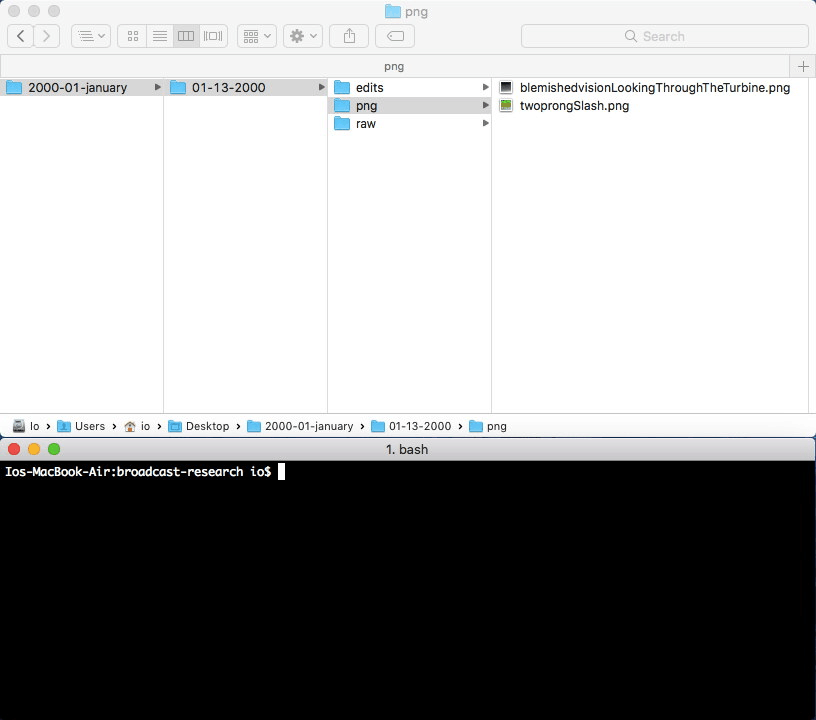
Task: Switch Finder to column view
Action: pyautogui.click(x=186, y=36)
